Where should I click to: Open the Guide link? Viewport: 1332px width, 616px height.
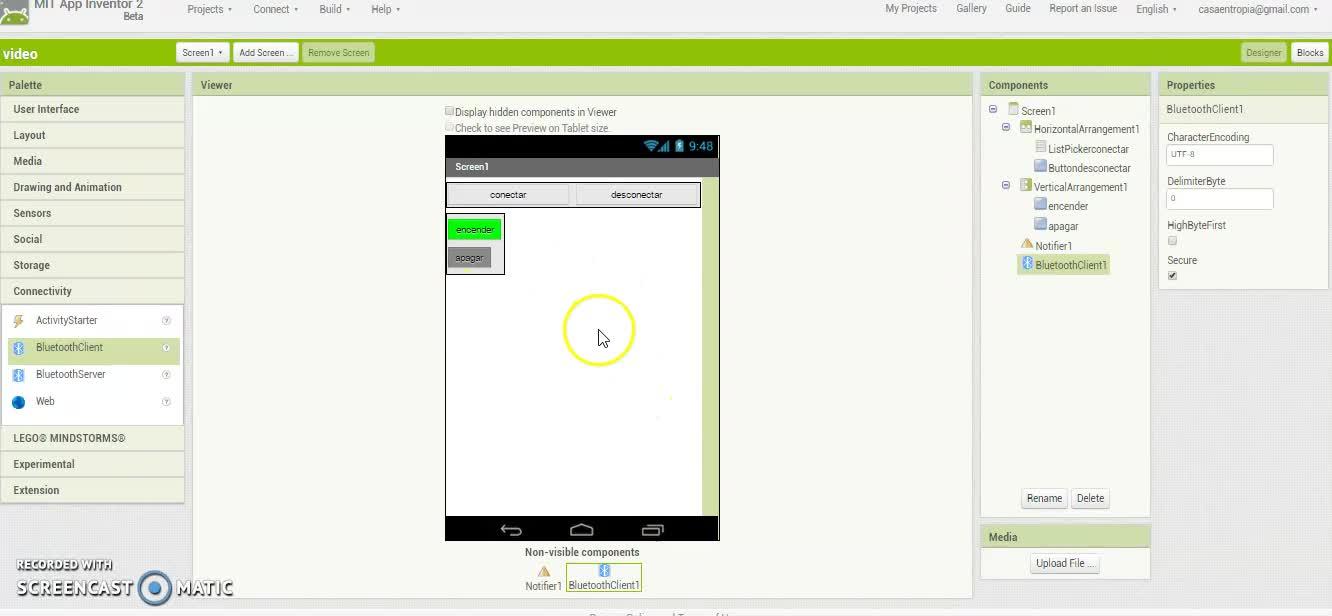click(x=1018, y=8)
